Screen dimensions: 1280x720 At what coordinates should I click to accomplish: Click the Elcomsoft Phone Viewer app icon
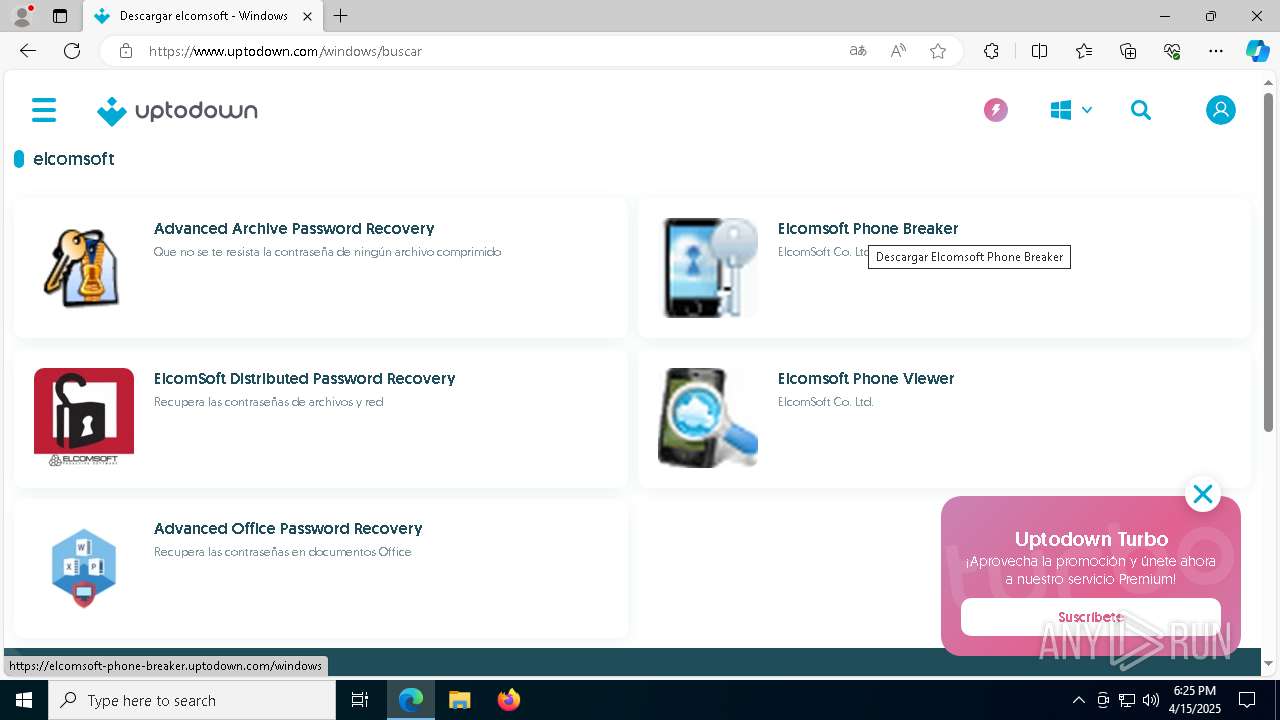708,418
